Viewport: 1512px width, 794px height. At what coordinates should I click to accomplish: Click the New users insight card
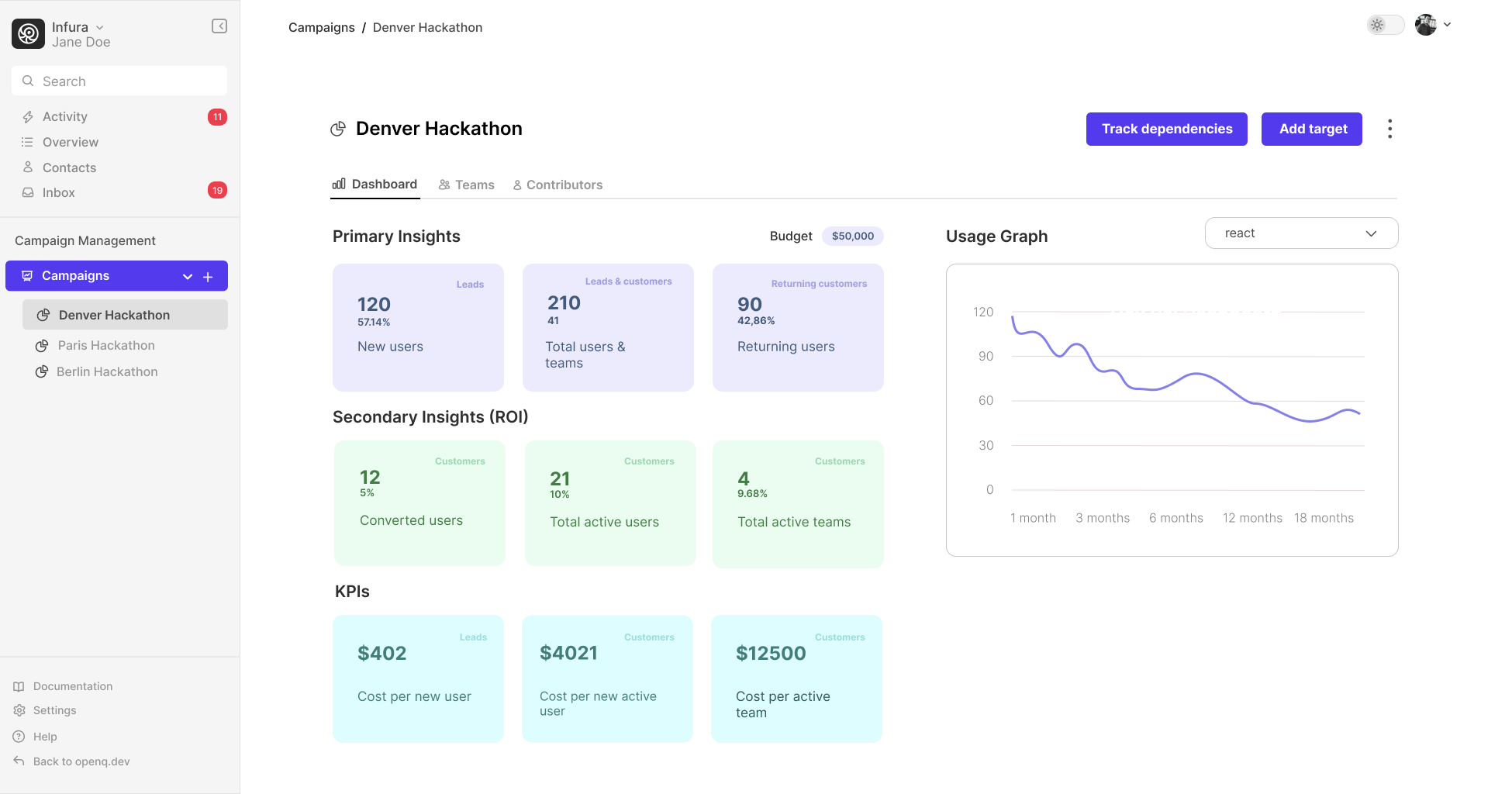coord(418,327)
